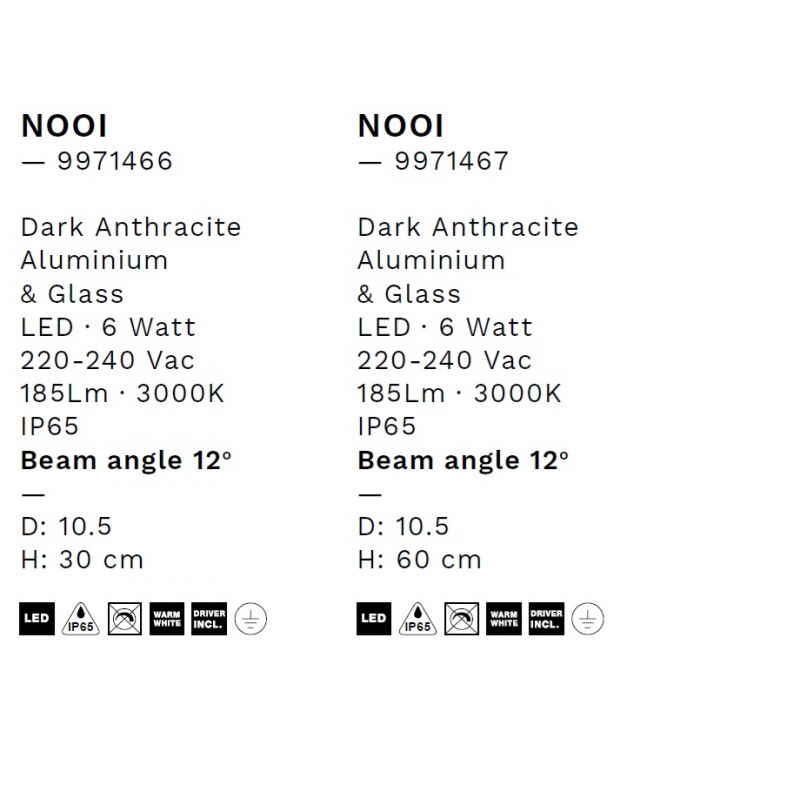Select the right NOOI product title
The image size is (800, 800).
point(401,126)
